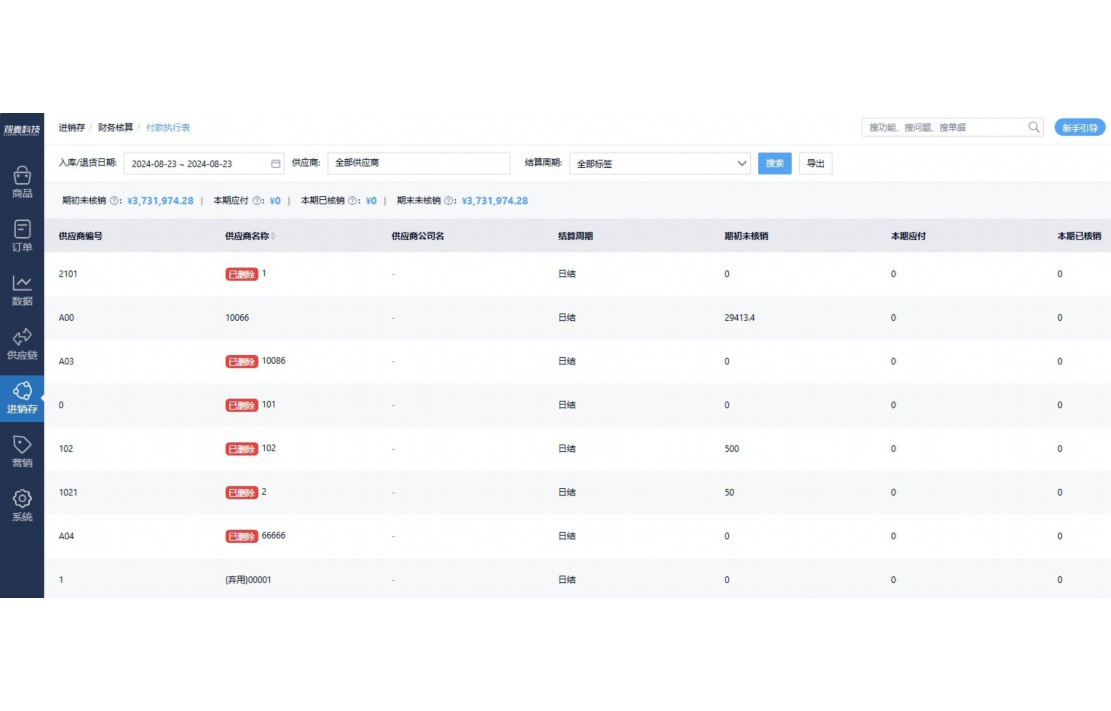Go to 财务核算 breadcrumb
The height and width of the screenshot is (711, 1111).
tap(115, 128)
